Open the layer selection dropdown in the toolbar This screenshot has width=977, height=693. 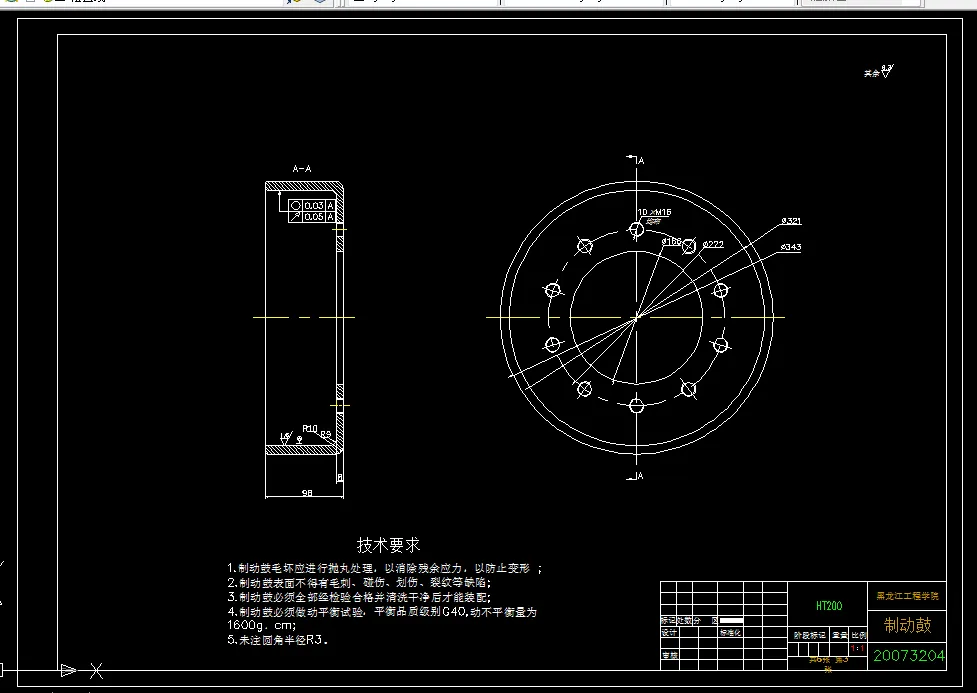[x=420, y=3]
